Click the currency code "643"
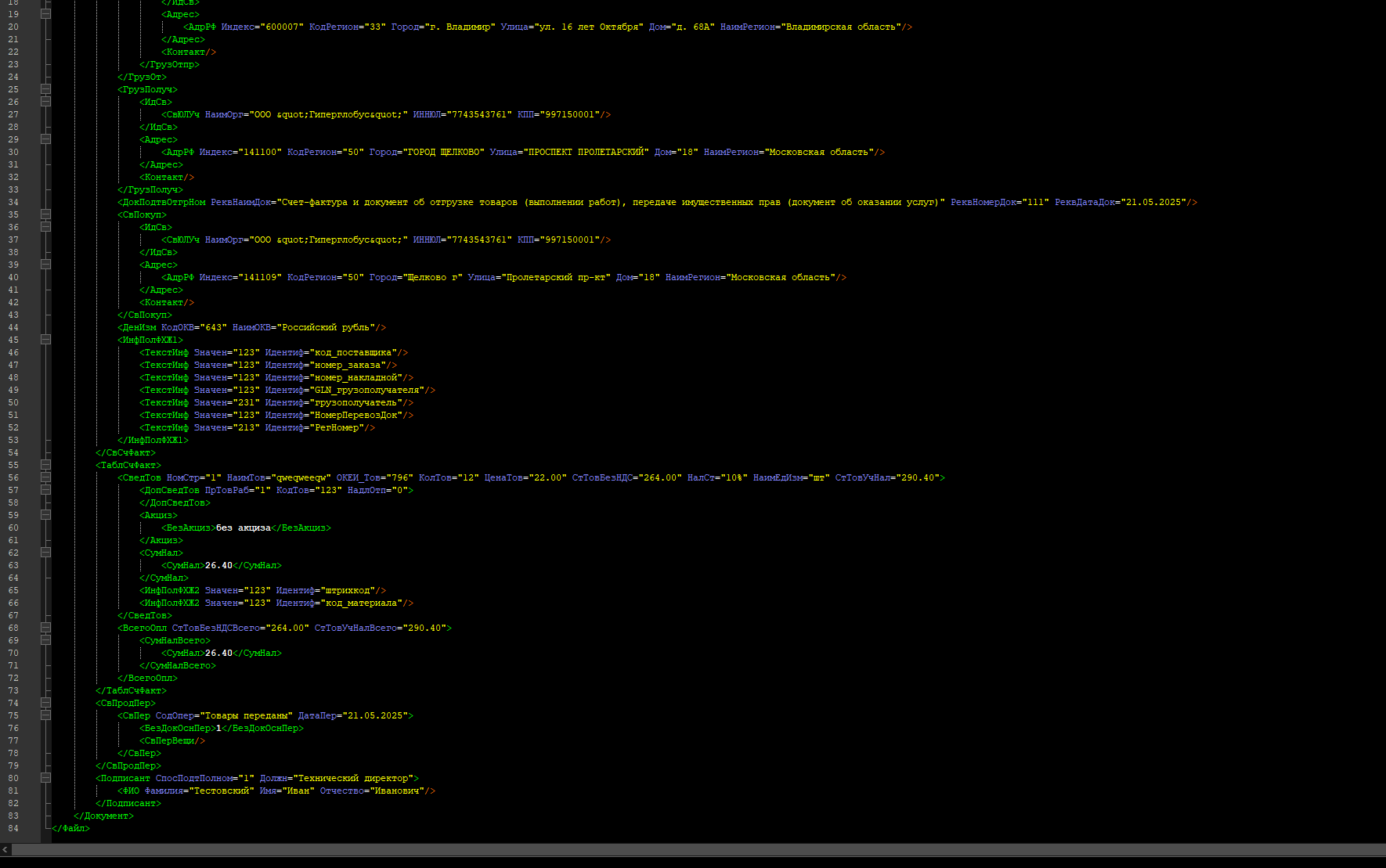Screen dimensions: 1386x868 tap(213, 327)
